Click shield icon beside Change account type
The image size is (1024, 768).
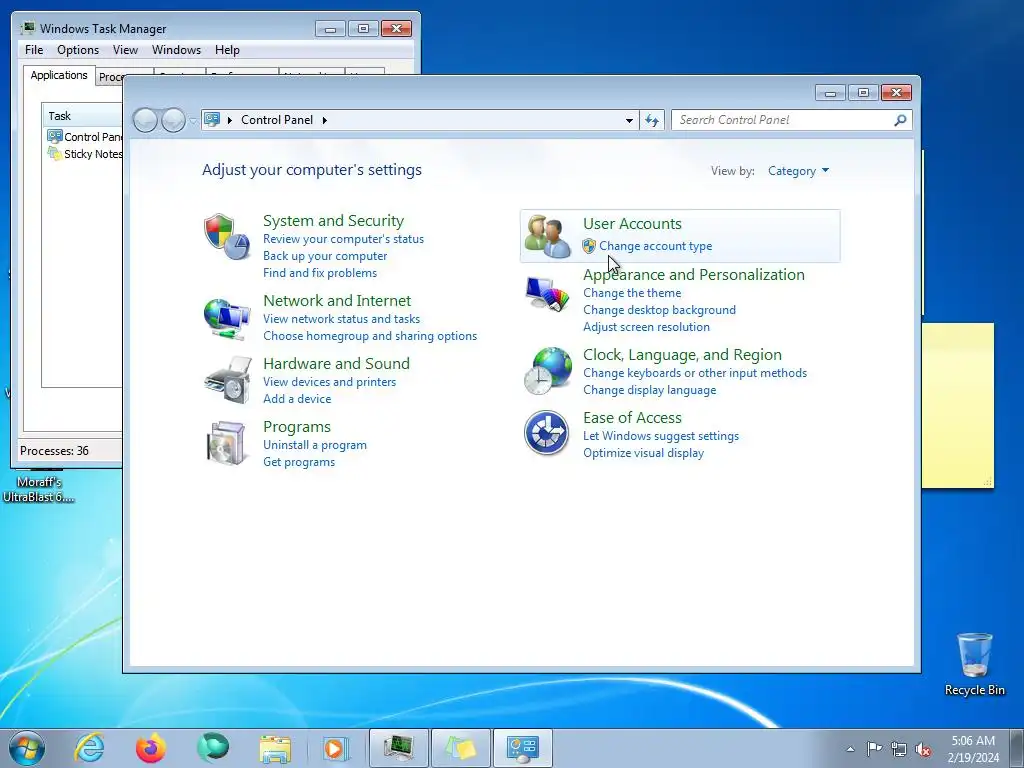pyautogui.click(x=589, y=246)
